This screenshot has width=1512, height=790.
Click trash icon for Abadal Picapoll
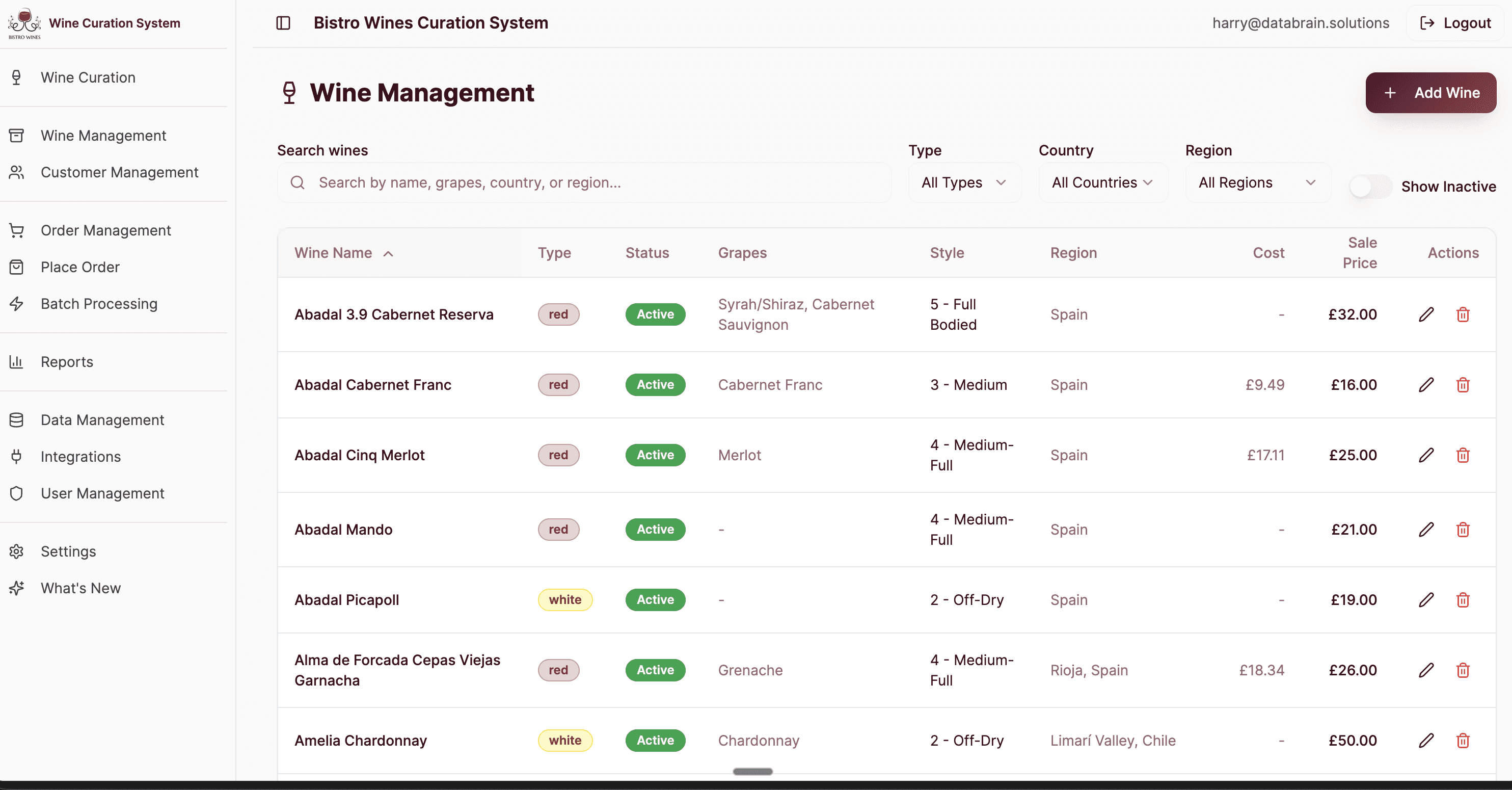[1463, 600]
